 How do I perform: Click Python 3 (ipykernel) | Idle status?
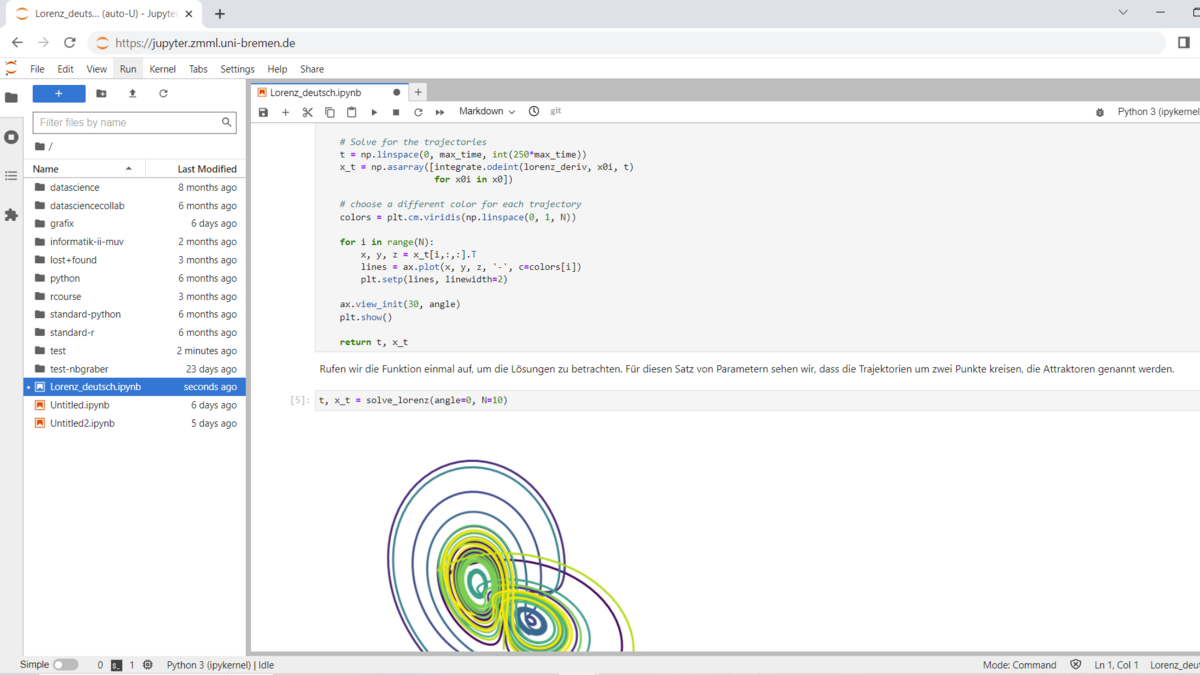[220, 665]
